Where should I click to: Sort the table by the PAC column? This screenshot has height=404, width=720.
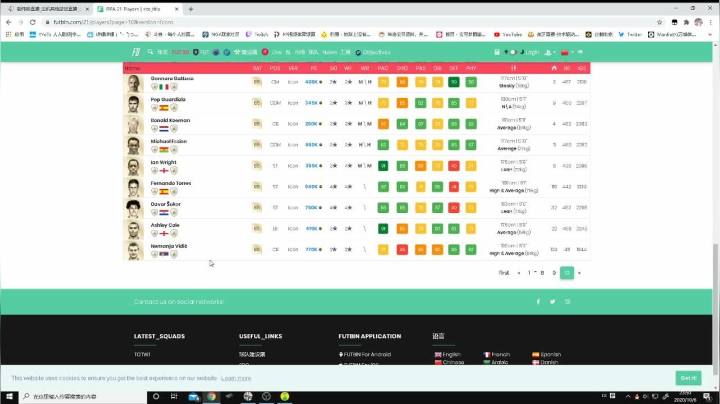coord(382,68)
